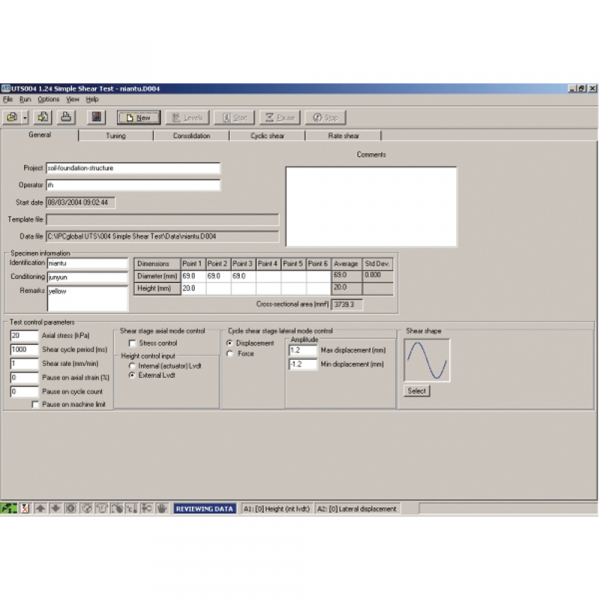Click the green icon at status bar's left end
600x600 pixels.
pos(9,508)
